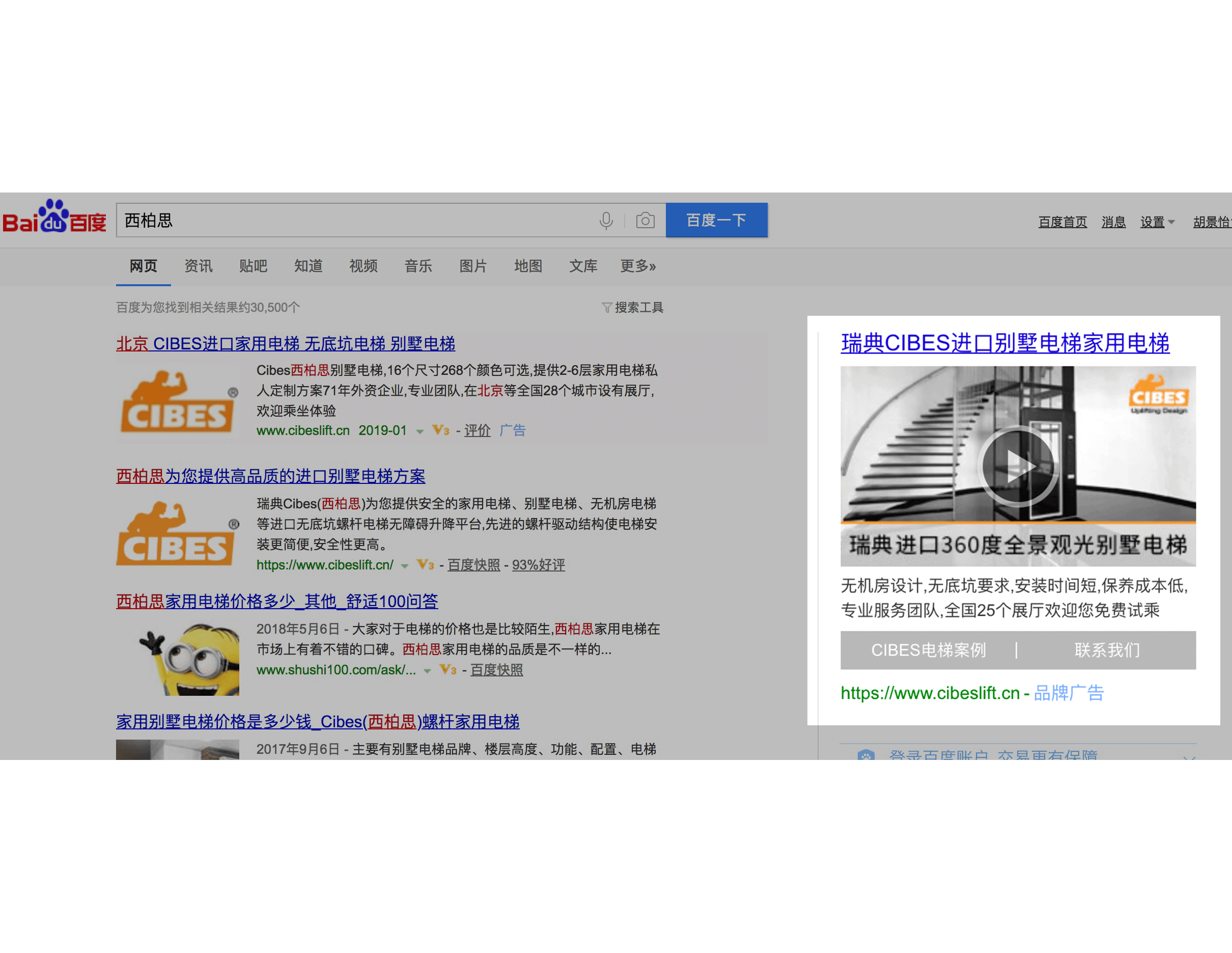Switch to the 资讯 tab
The height and width of the screenshot is (953, 1232).
tap(198, 266)
